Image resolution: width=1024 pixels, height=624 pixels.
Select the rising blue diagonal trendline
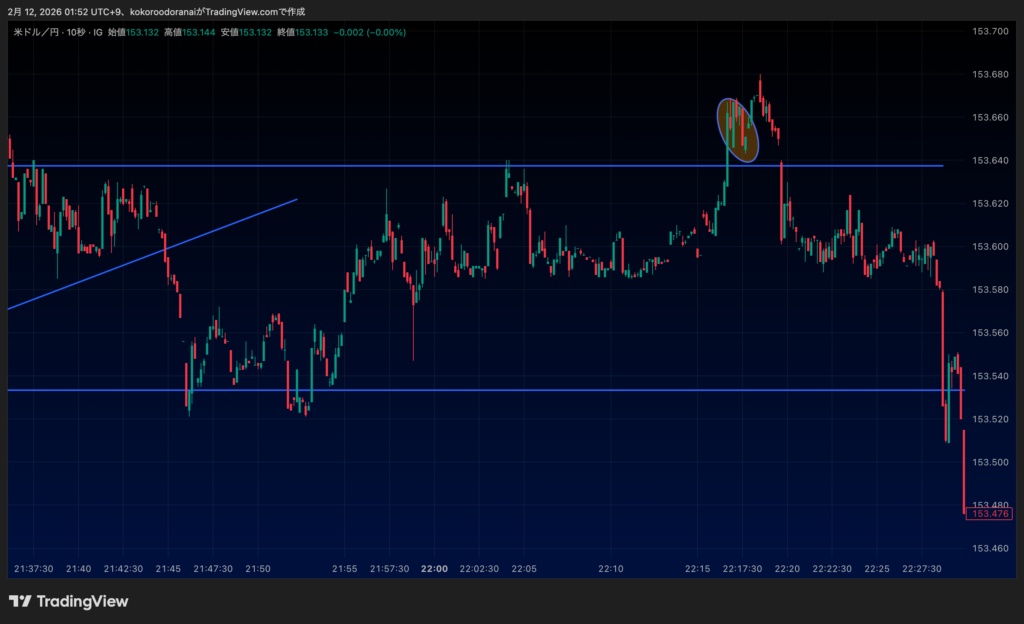click(x=150, y=254)
